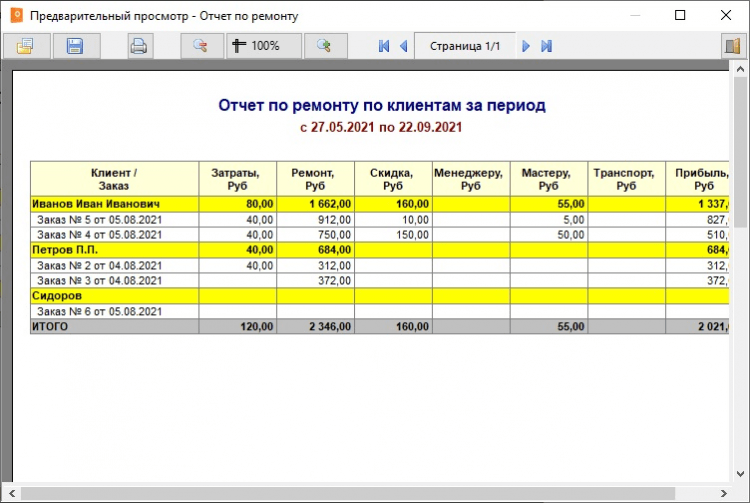
Task: Click order 4 discount "150,00"
Action: click(412, 235)
